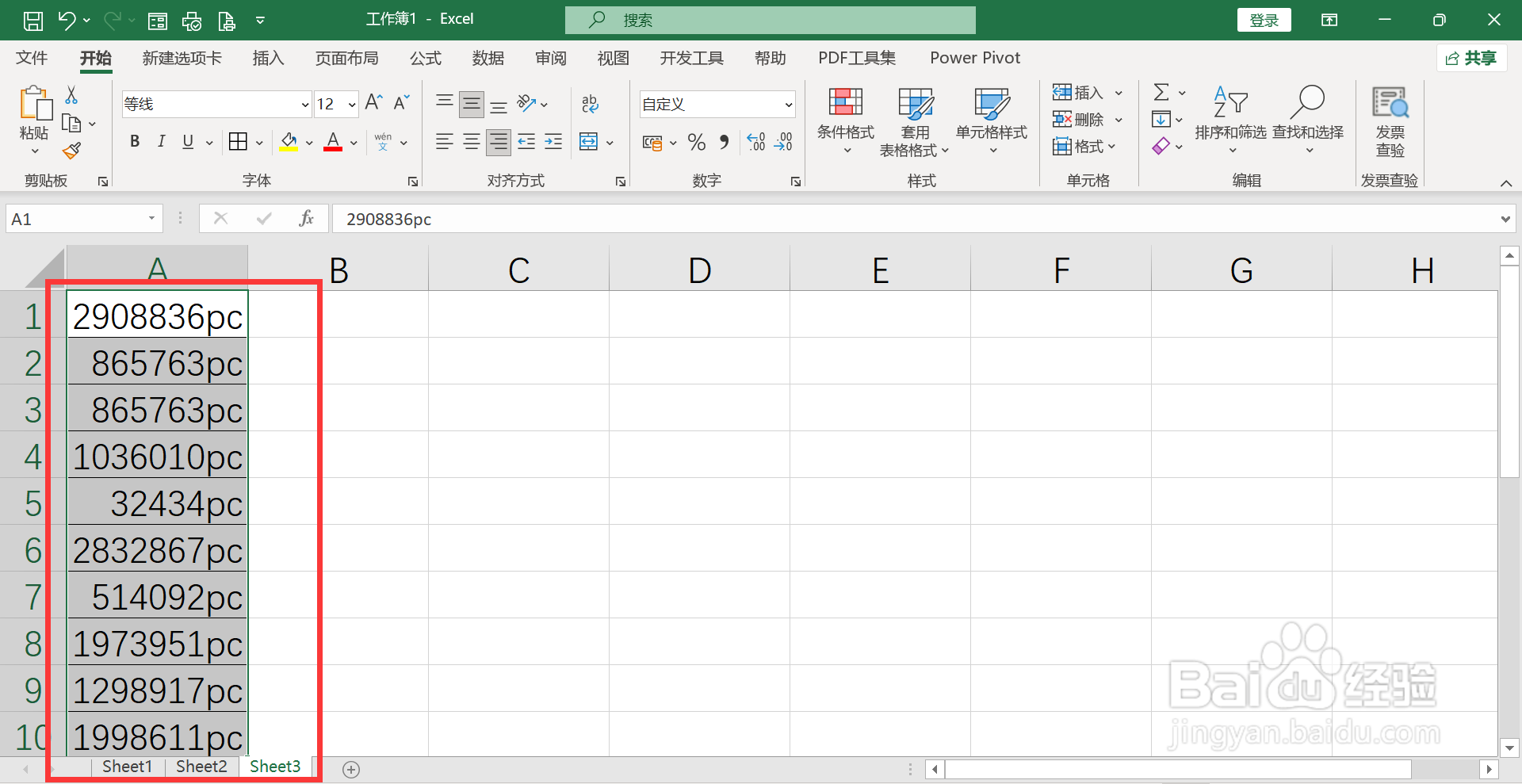Apply red font color to text
This screenshot has width=1522, height=784.
(333, 142)
